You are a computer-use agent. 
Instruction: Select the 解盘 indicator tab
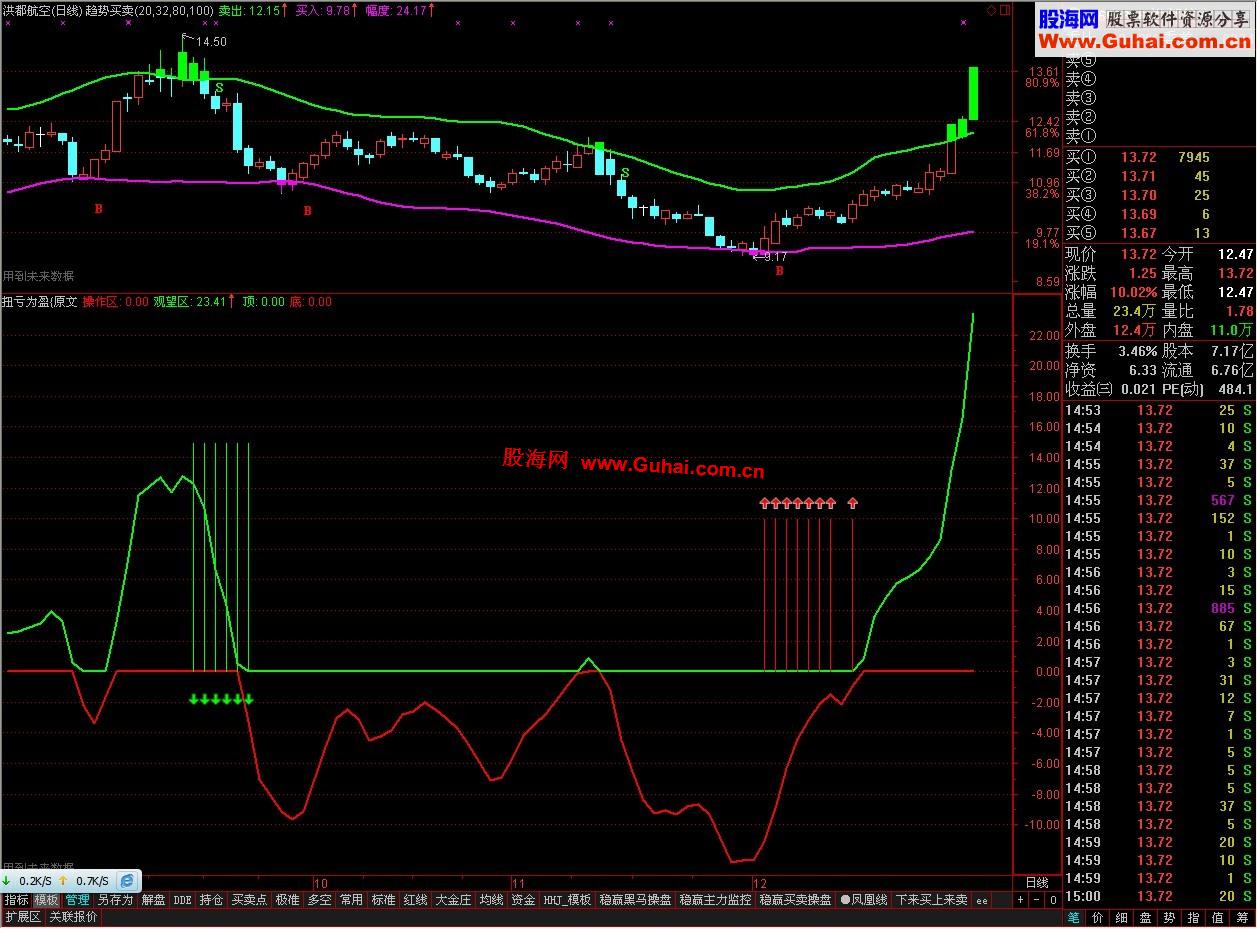[x=153, y=900]
